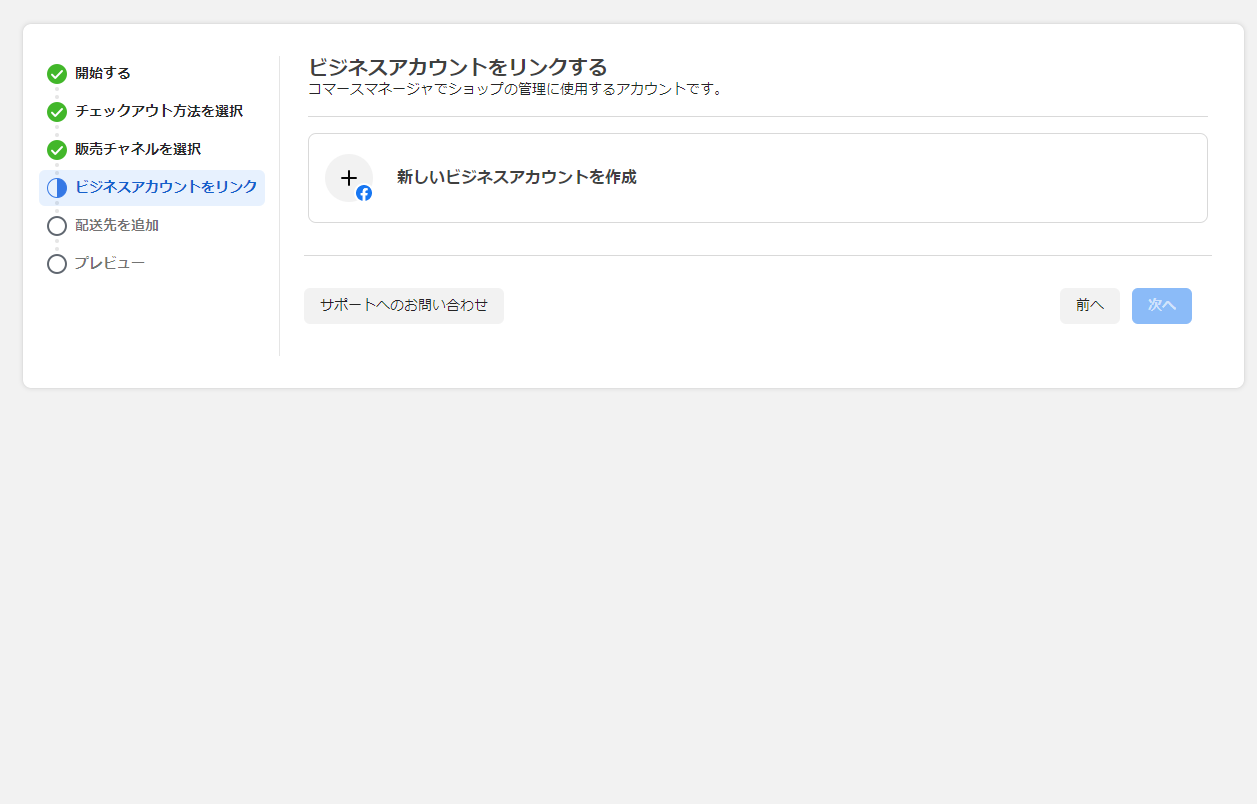This screenshot has height=804, width=1257.
Task: Click the small Facebook logo badge
Action: click(364, 193)
